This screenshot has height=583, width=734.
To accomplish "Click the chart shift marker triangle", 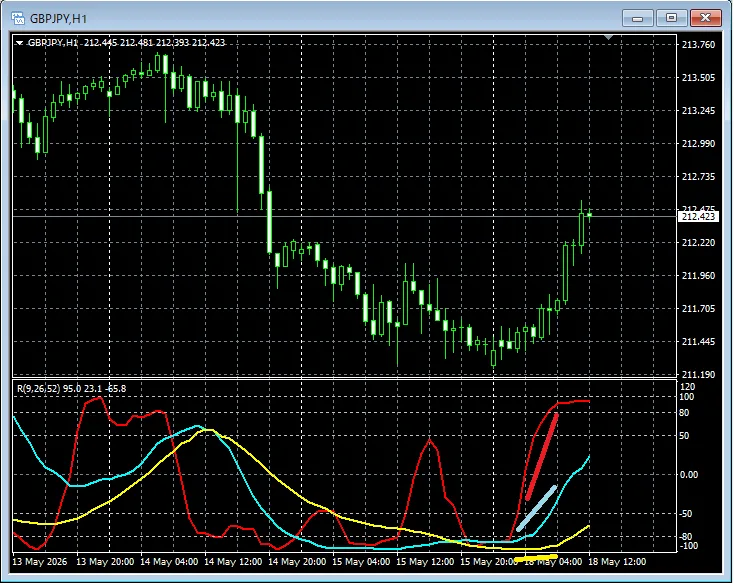I will [x=608, y=37].
